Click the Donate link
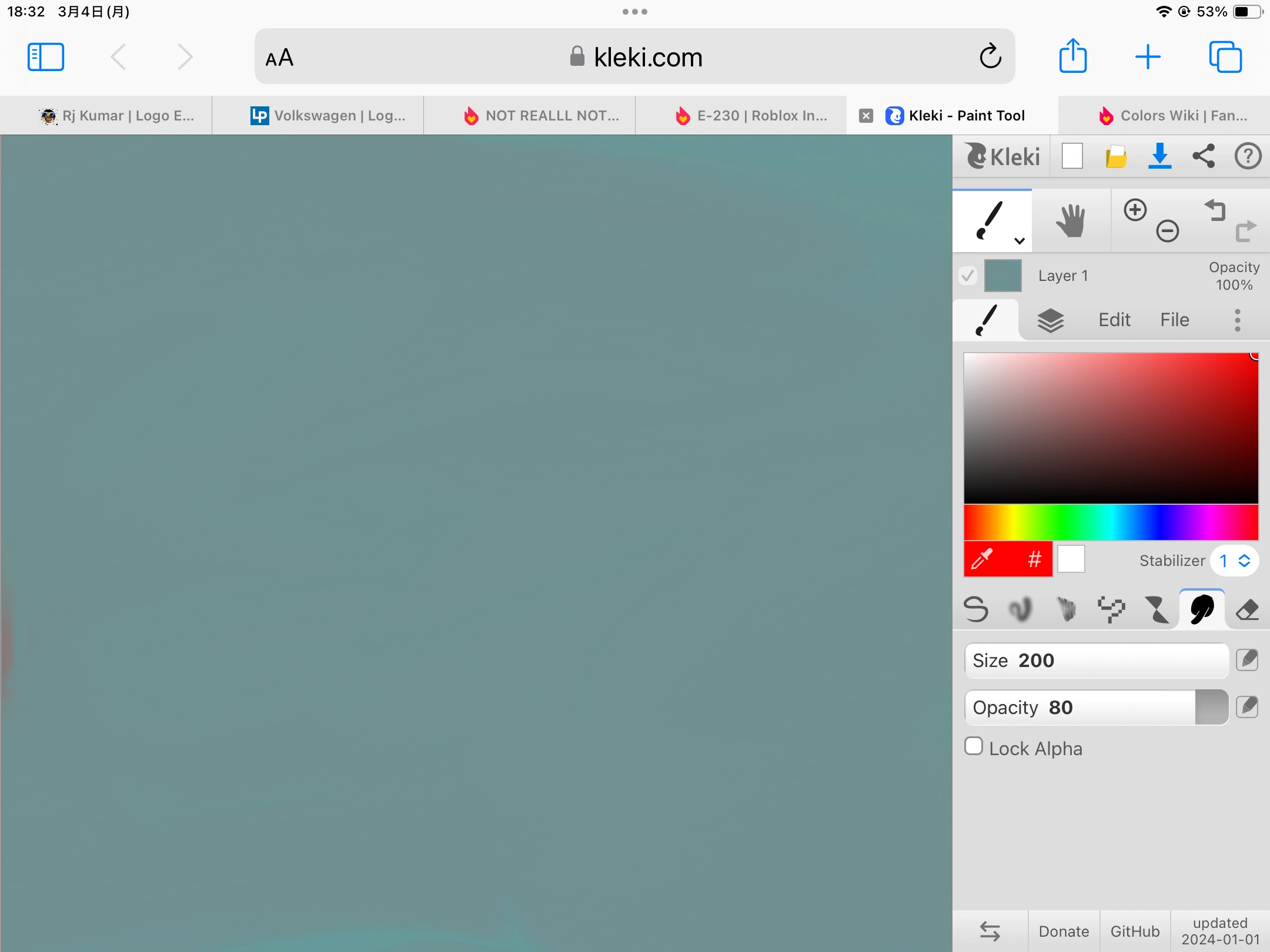Image resolution: width=1270 pixels, height=952 pixels. 1063,930
